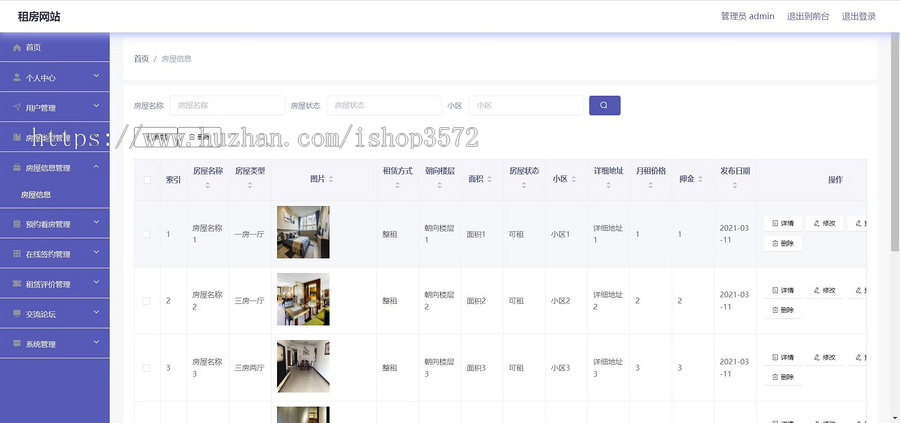Expand the 租赁评价管理 chevron

tap(96, 282)
